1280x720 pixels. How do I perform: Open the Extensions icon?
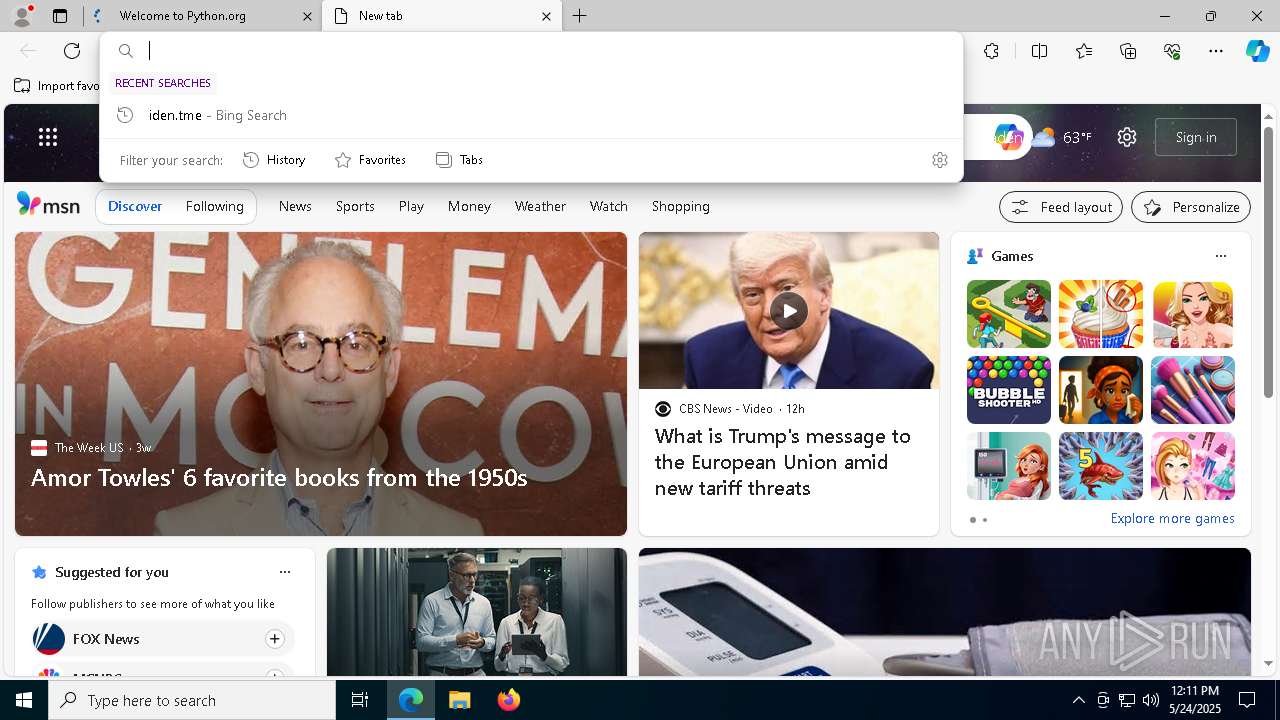(991, 51)
